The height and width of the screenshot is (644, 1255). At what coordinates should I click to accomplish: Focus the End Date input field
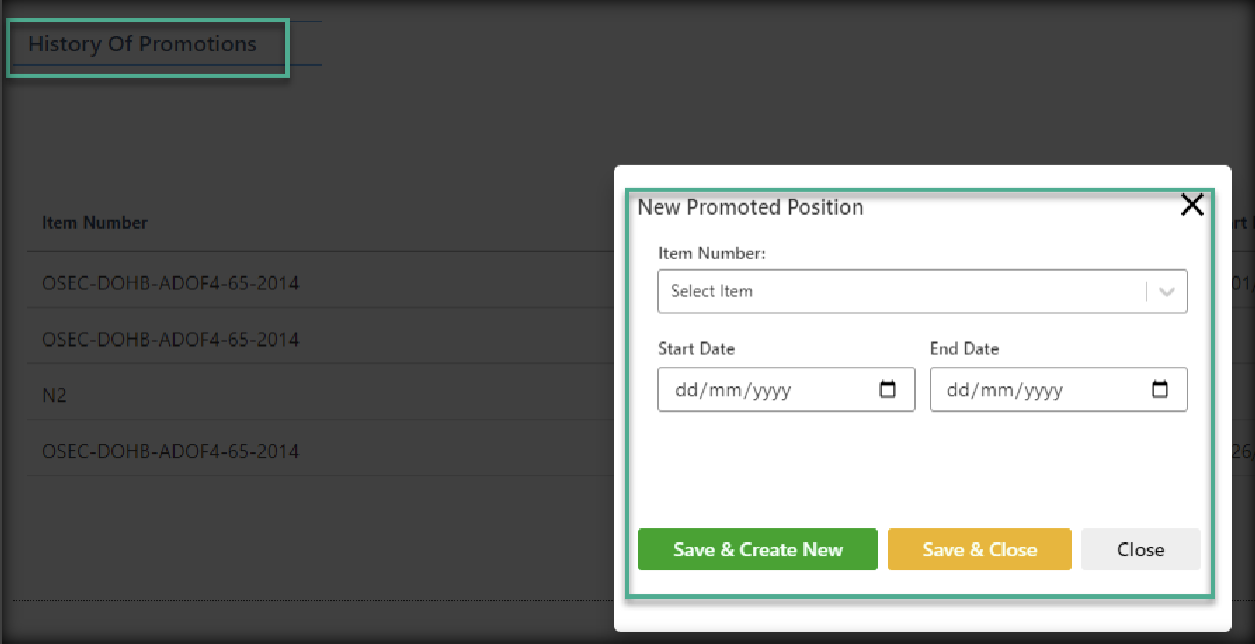point(1035,390)
